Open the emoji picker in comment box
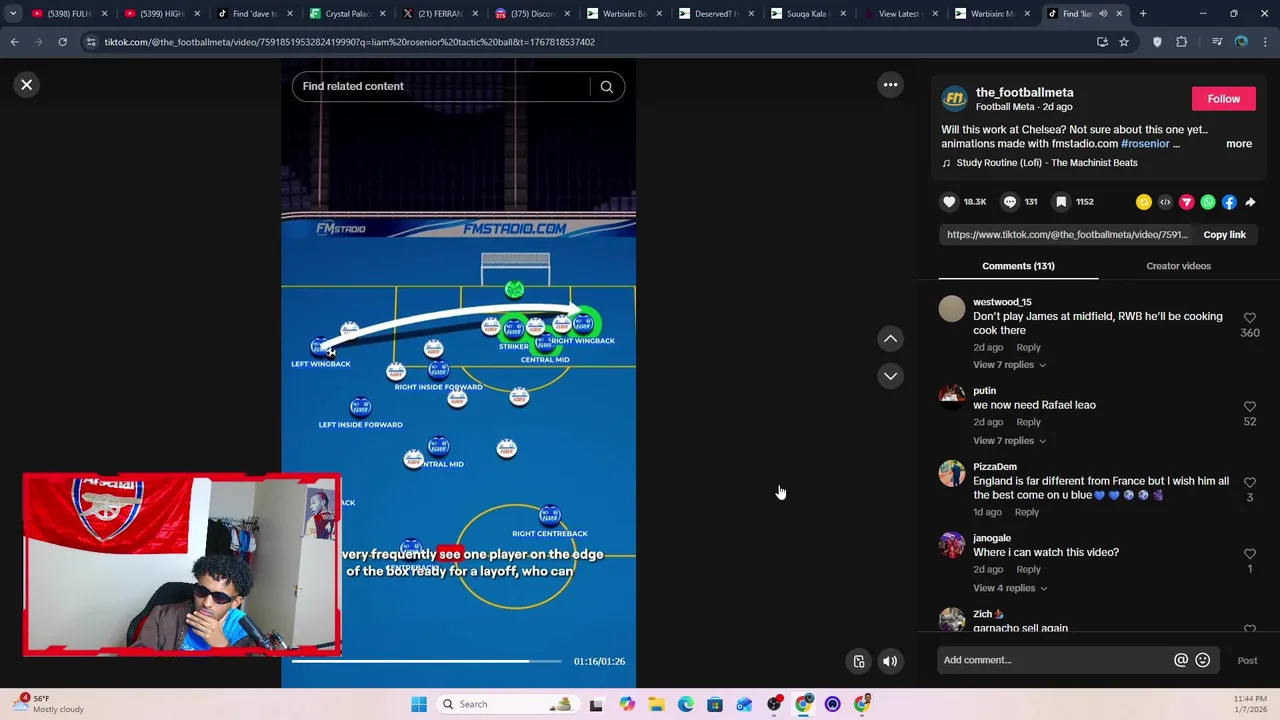 (1203, 660)
